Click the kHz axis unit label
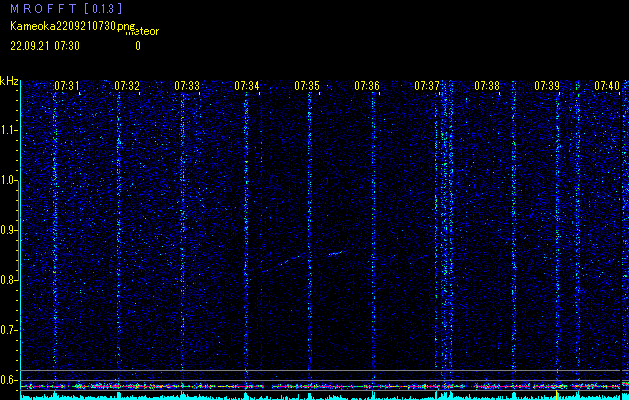The image size is (629, 400). coord(9,81)
